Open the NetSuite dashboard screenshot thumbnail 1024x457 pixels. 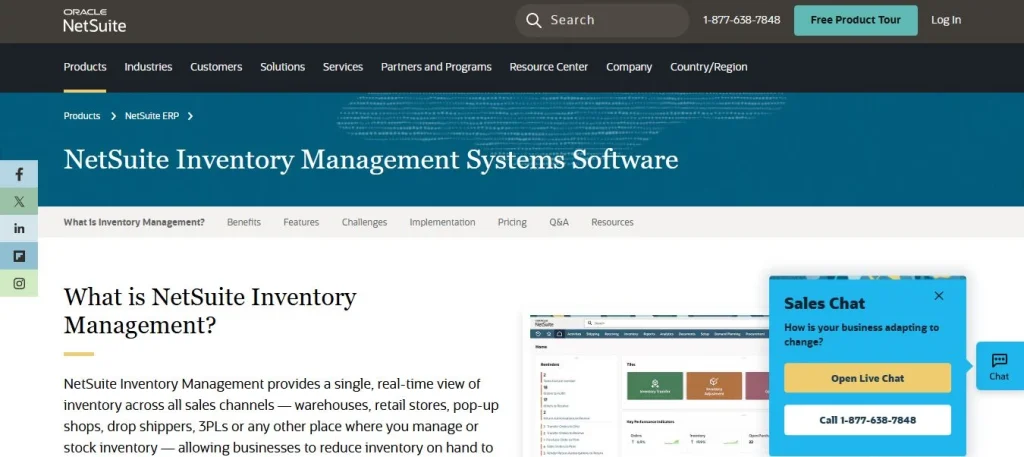tap(650, 385)
